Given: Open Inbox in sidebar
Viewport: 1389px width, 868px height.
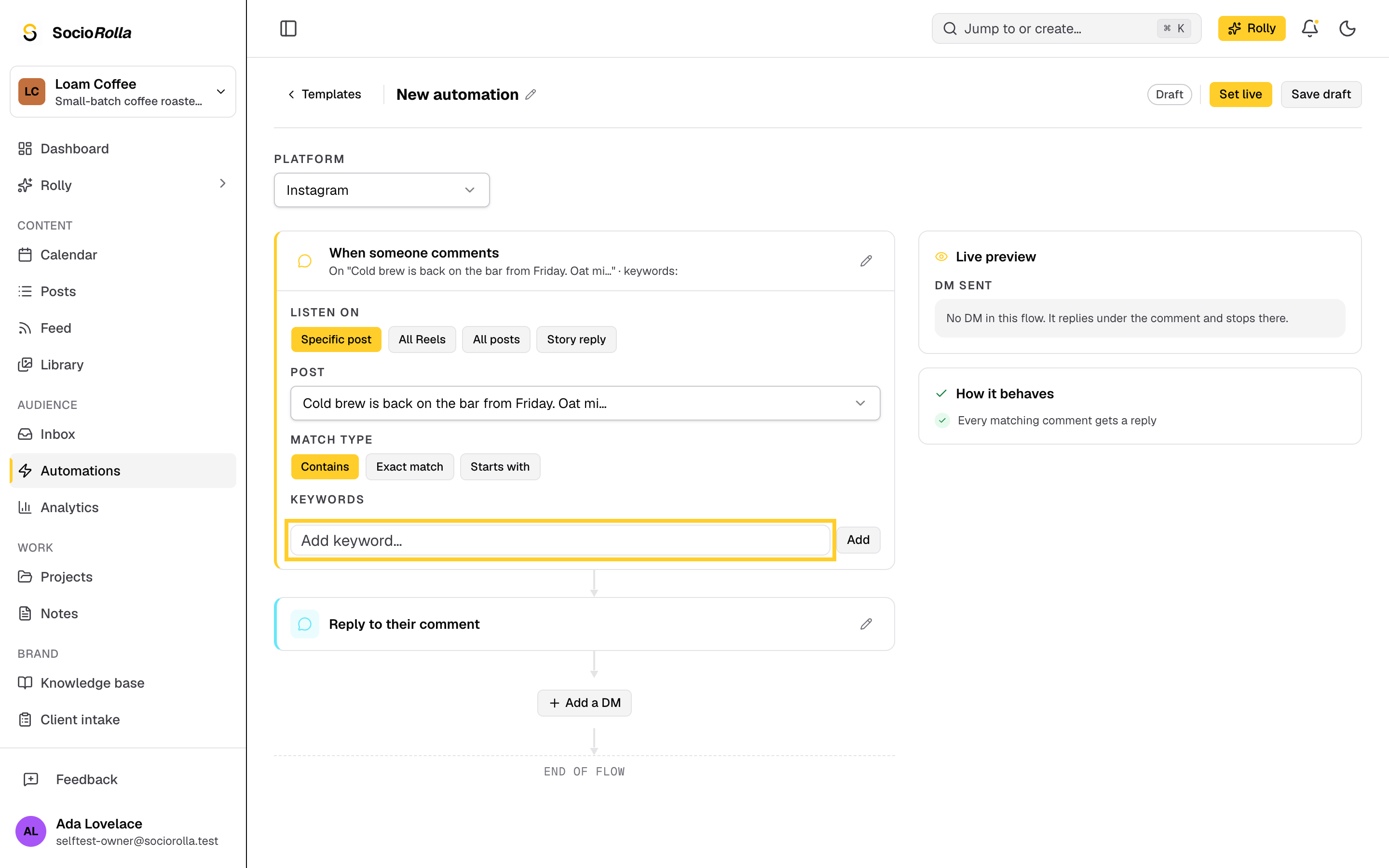Looking at the screenshot, I should pos(123,434).
